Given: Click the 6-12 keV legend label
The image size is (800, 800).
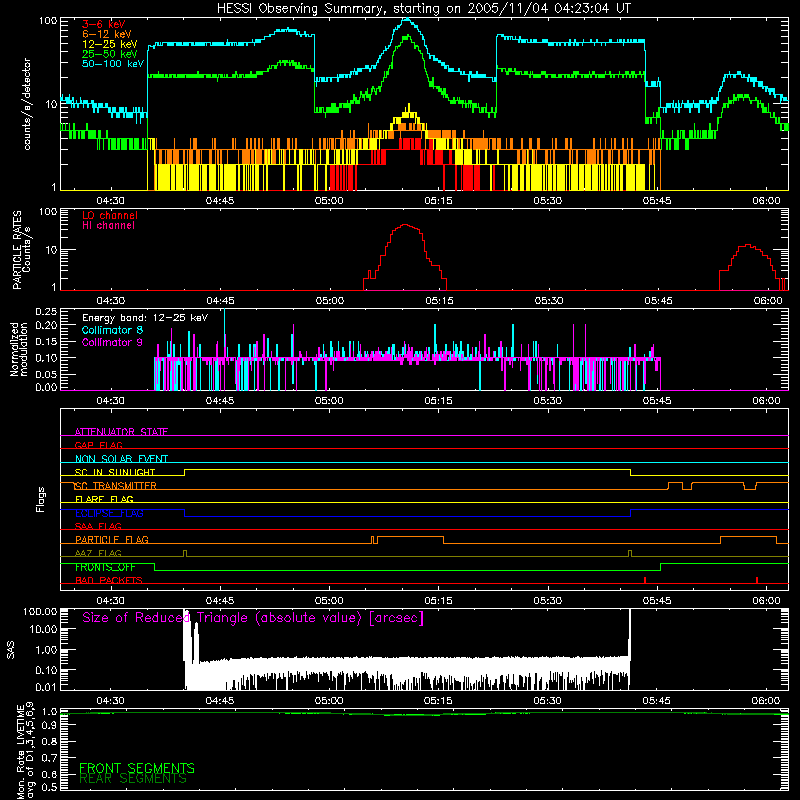Looking at the screenshot, I should (x=106, y=34).
